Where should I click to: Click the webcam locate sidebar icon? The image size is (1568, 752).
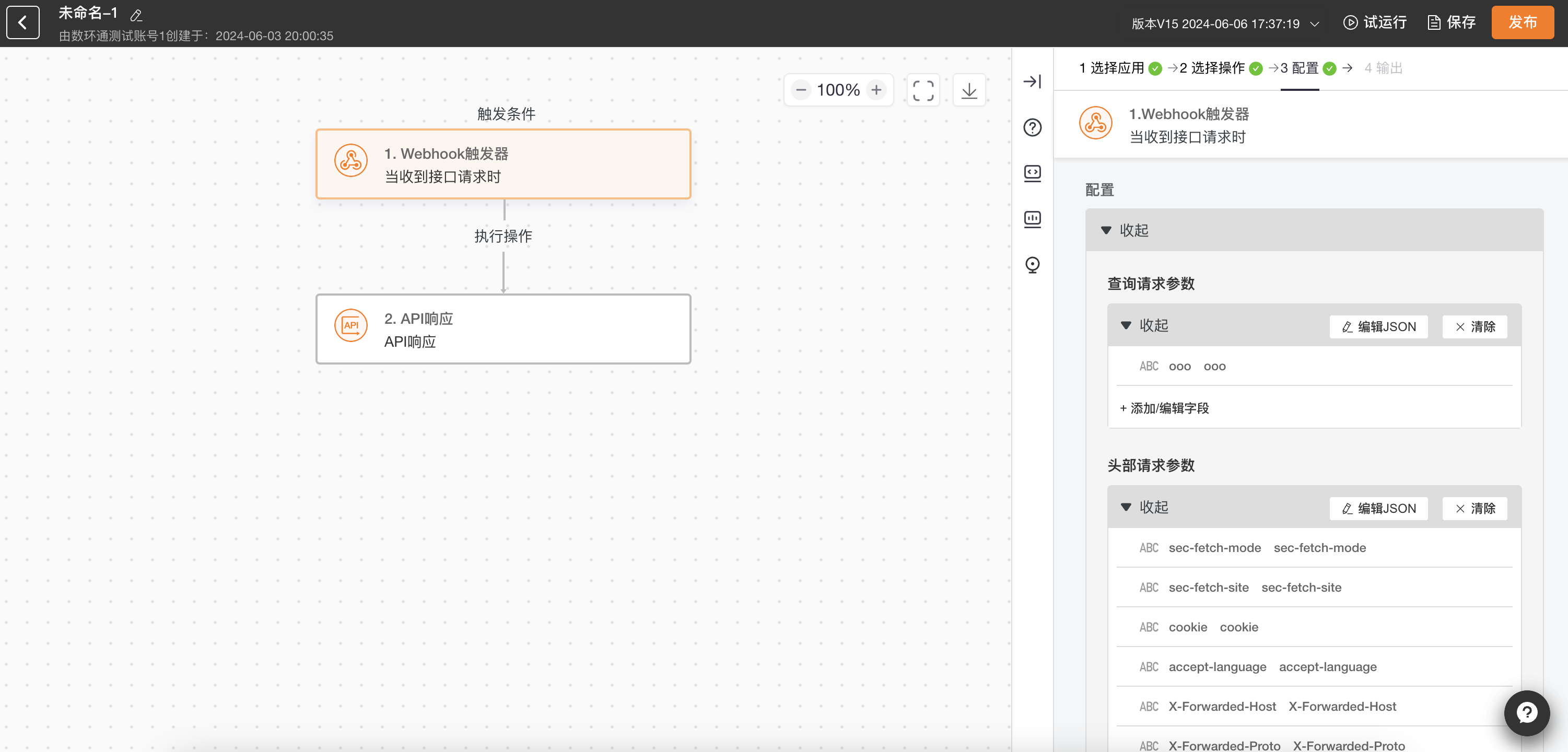coord(1032,265)
